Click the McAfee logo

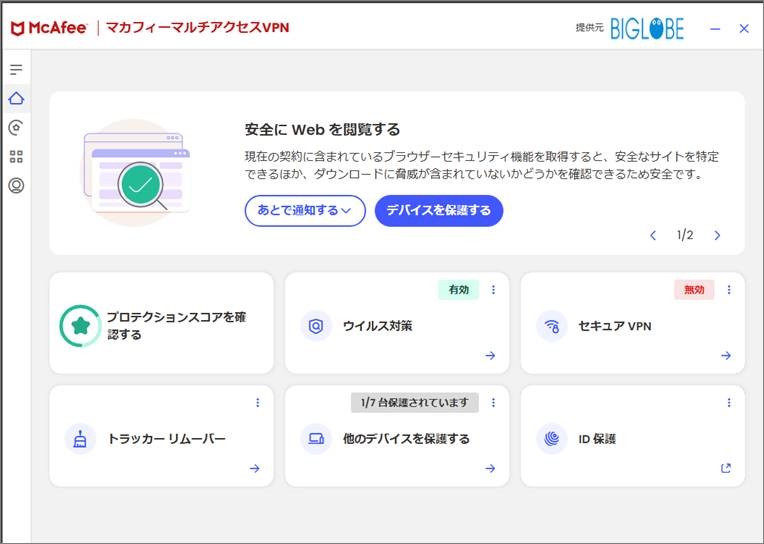click(x=49, y=28)
